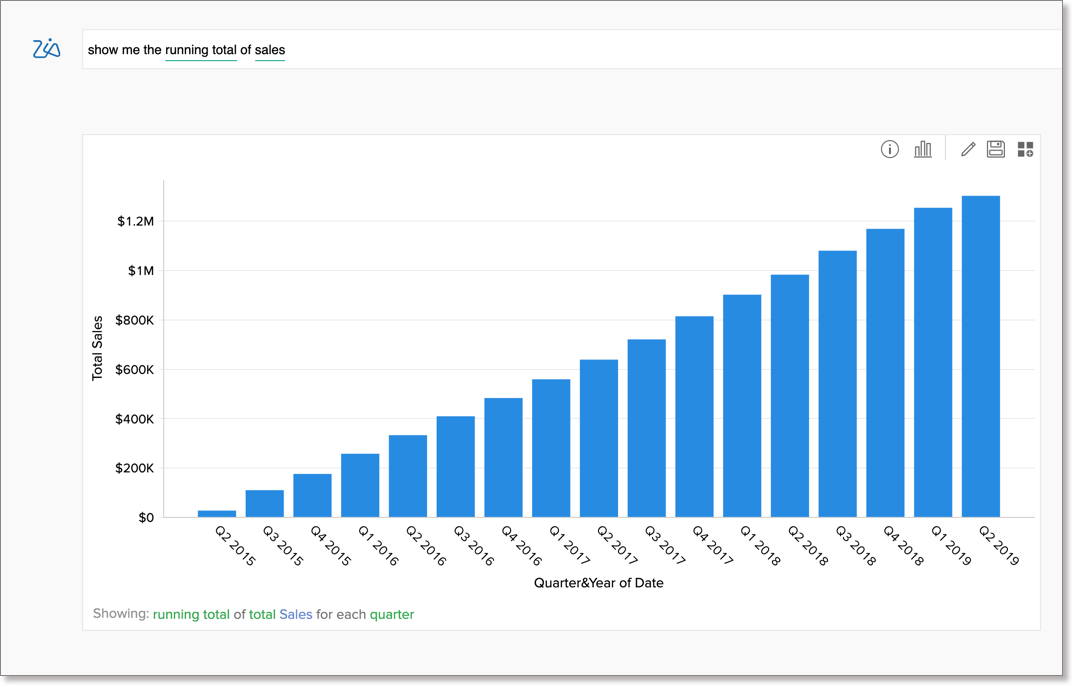Image resolution: width=1073 pixels, height=686 pixels.
Task: Click the chart type bar-graph icon
Action: click(923, 148)
